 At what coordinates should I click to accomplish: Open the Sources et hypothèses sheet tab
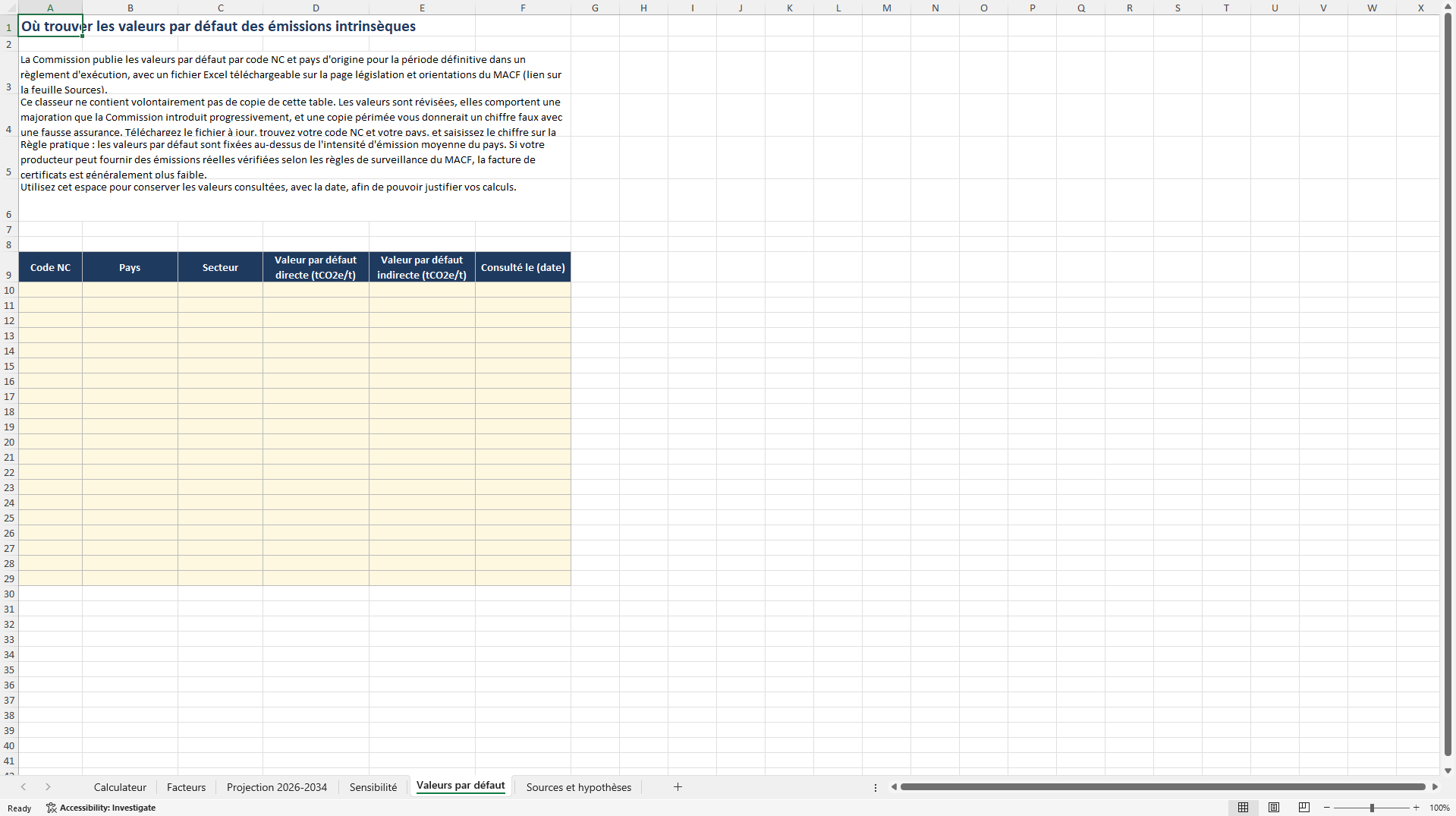tap(579, 787)
